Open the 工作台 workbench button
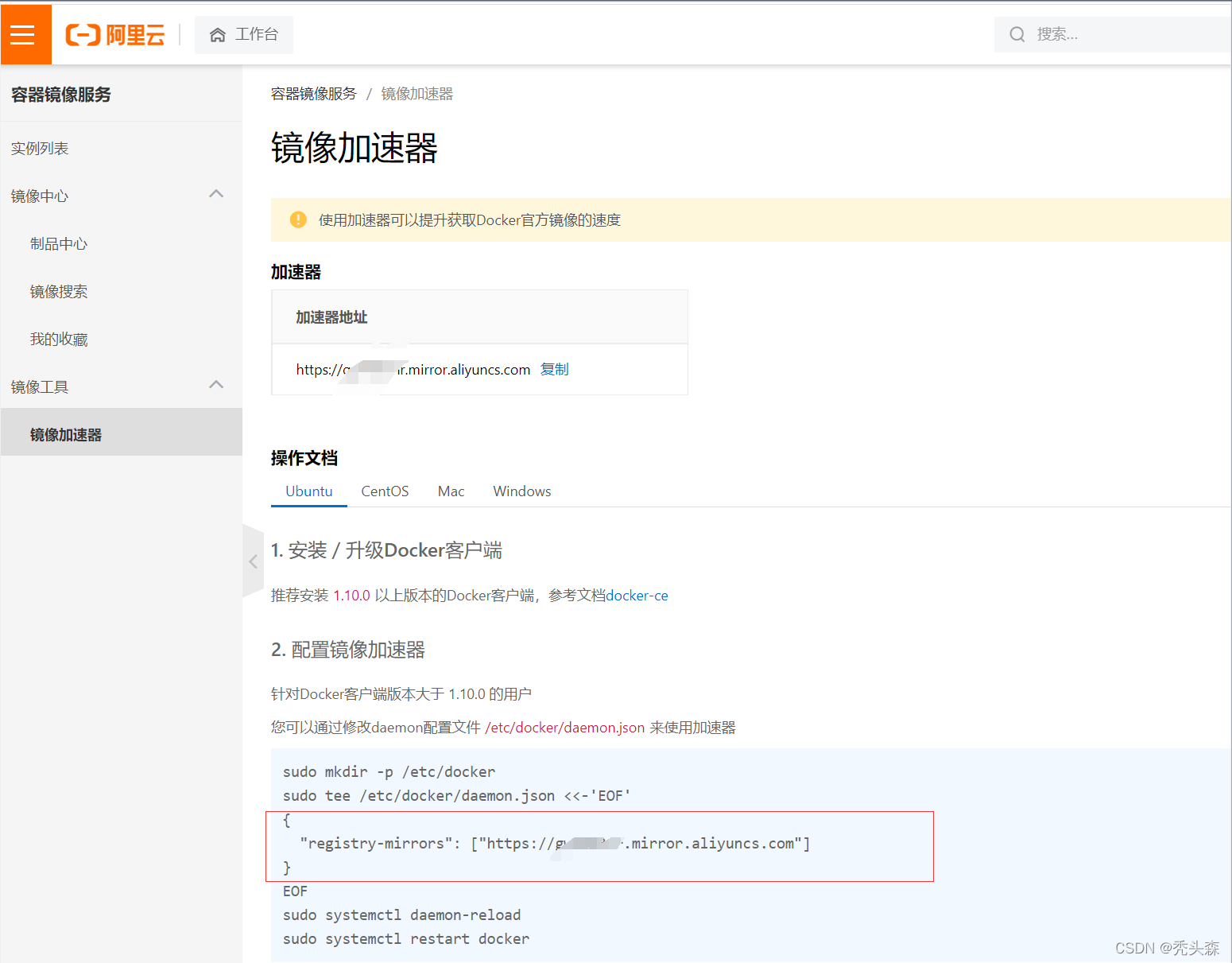Image resolution: width=1232 pixels, height=963 pixels. point(244,35)
